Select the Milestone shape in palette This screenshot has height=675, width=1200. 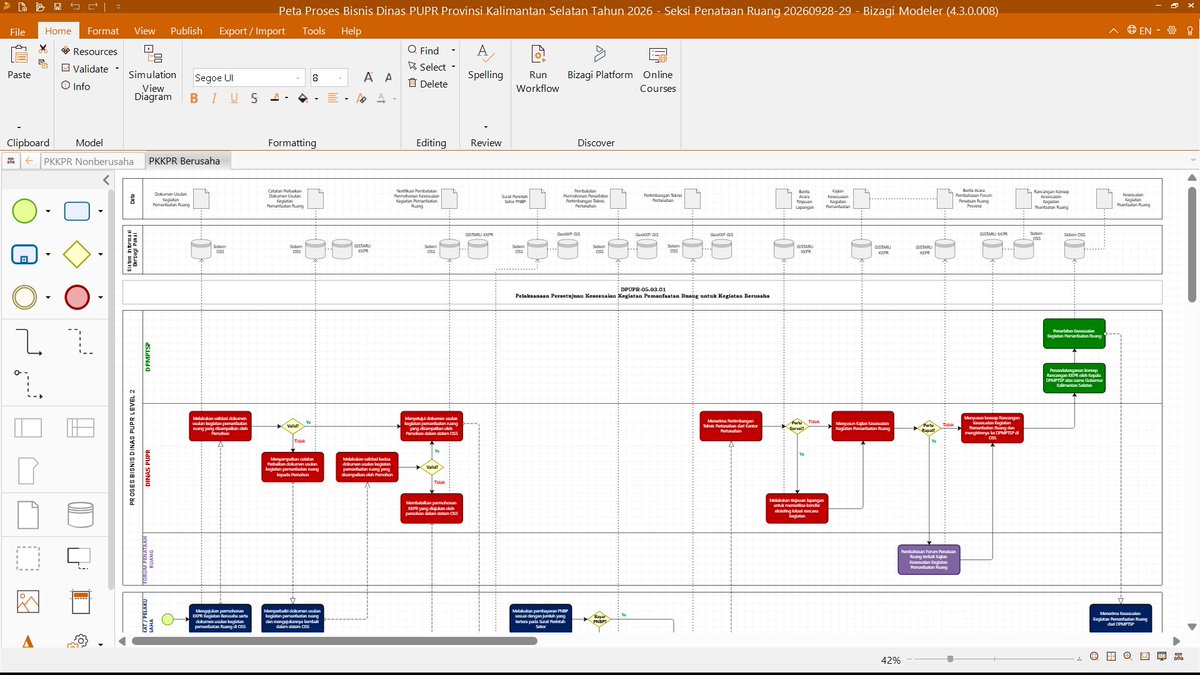28,471
